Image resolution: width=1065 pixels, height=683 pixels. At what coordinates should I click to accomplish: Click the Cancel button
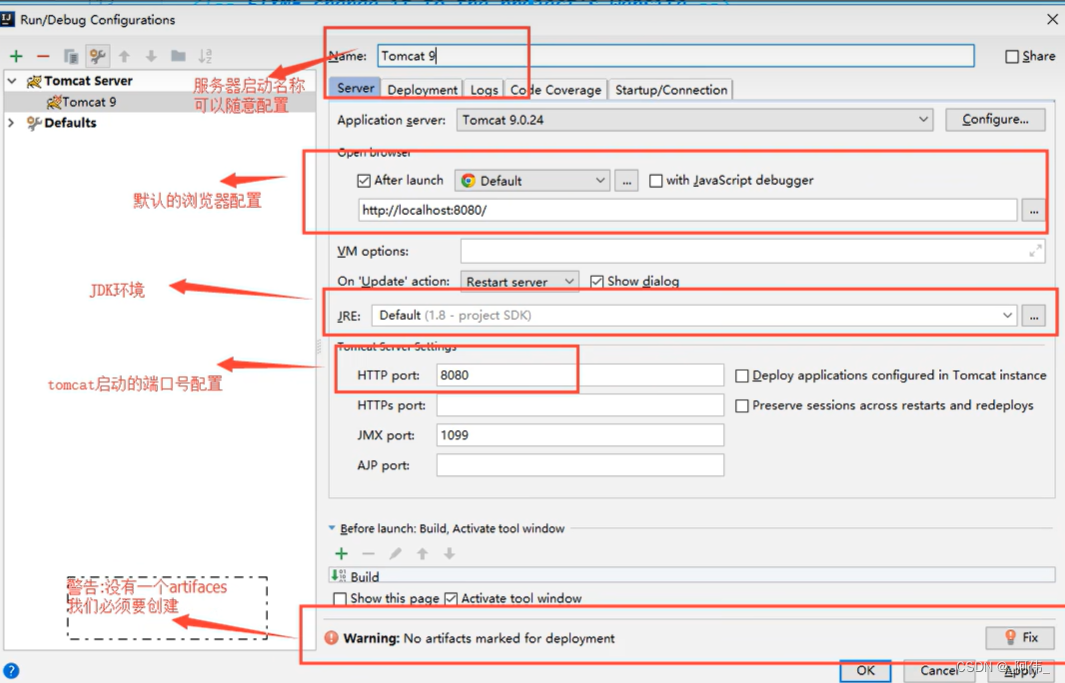point(939,671)
